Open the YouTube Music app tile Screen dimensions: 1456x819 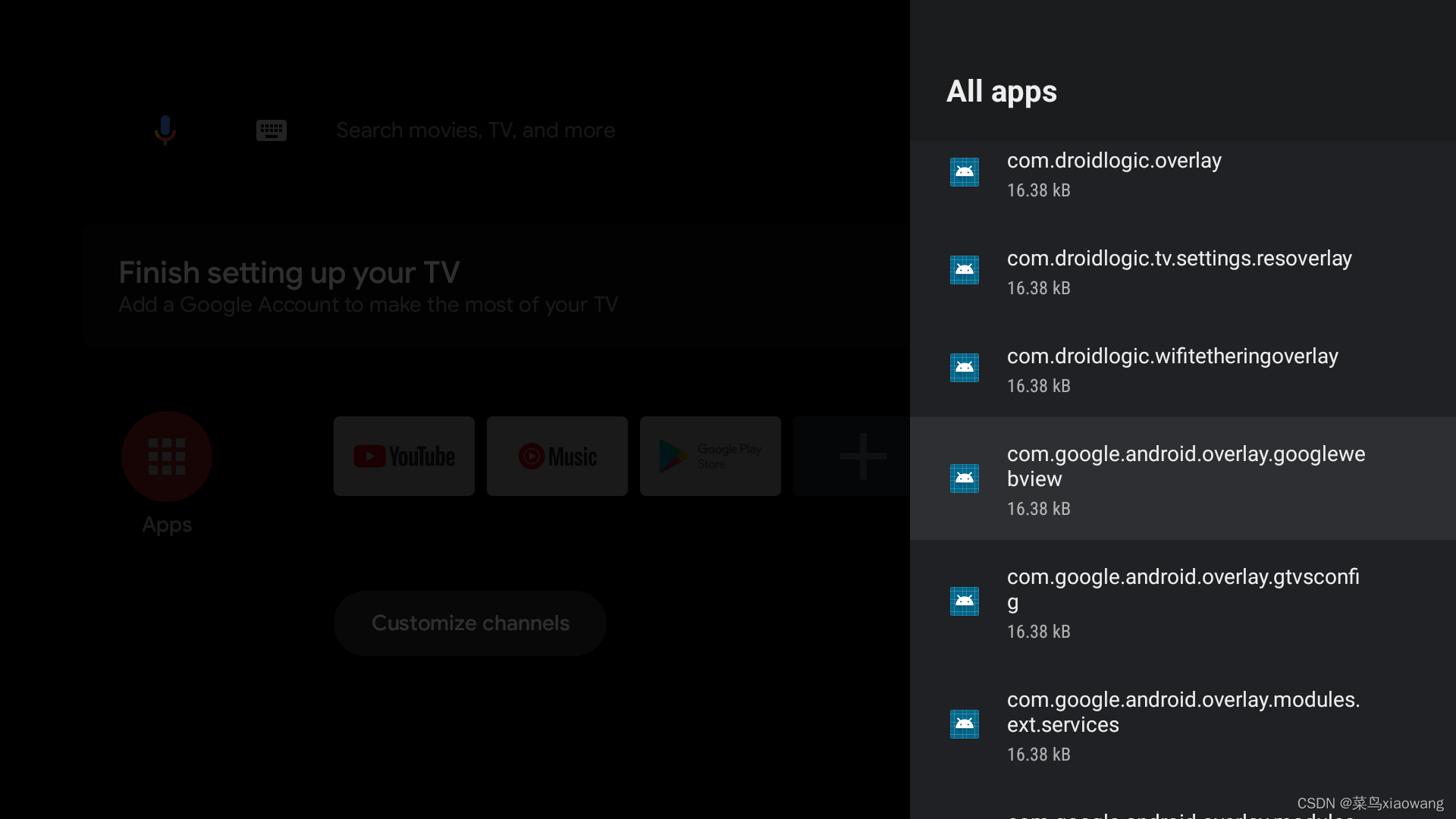[557, 457]
